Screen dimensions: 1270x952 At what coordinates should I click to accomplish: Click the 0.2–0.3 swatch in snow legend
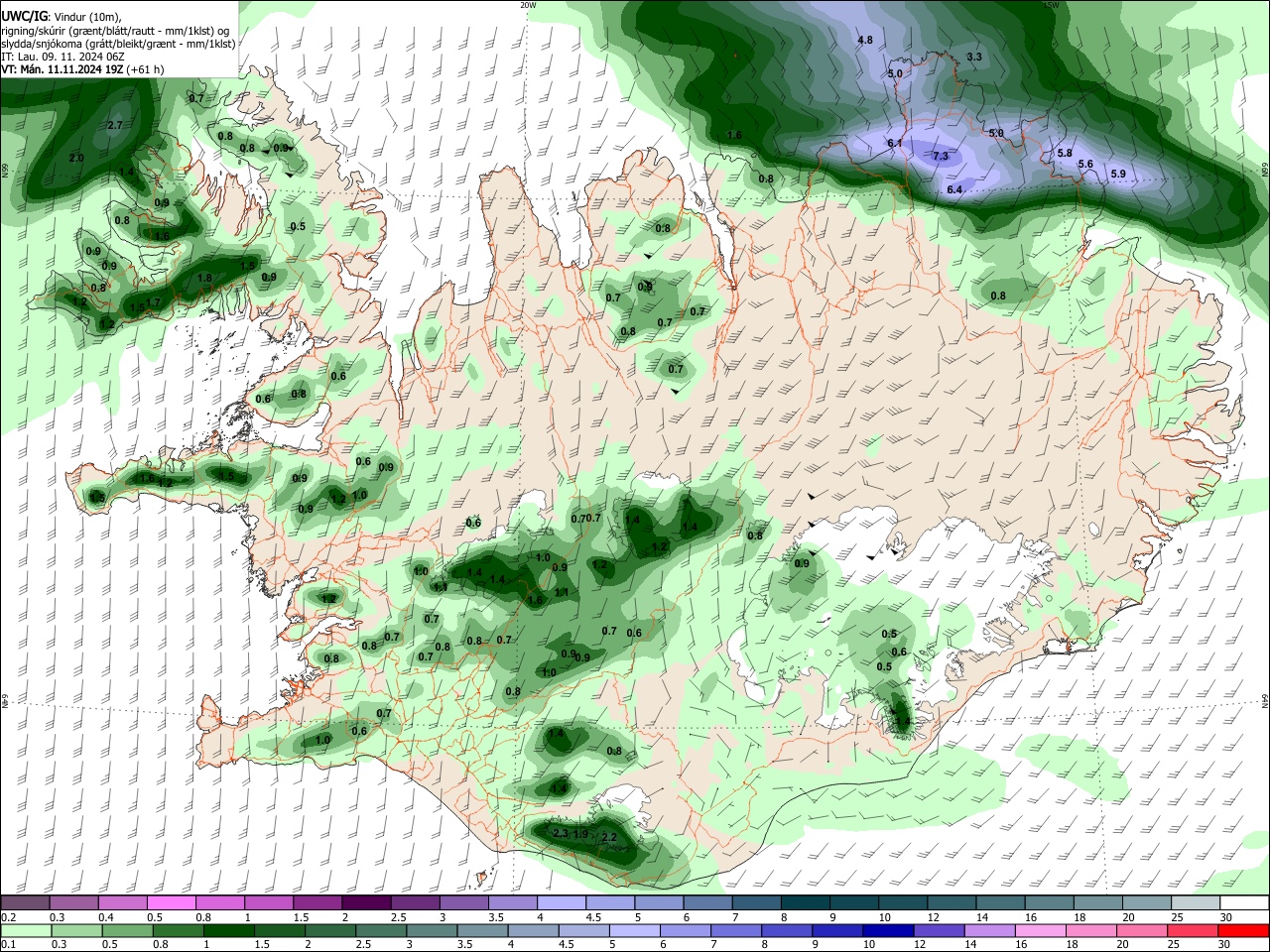(x=25, y=903)
